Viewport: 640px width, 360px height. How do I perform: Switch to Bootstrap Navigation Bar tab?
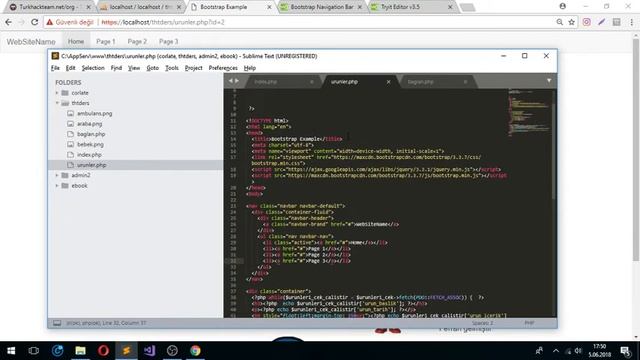click(x=322, y=7)
